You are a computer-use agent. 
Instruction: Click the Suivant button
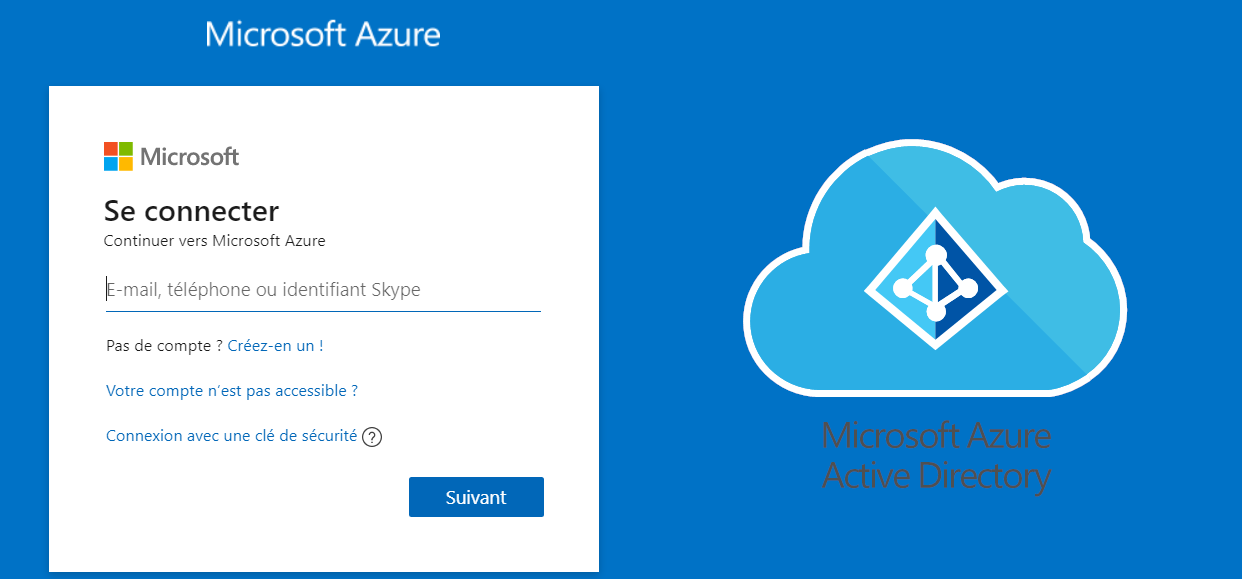coord(476,497)
